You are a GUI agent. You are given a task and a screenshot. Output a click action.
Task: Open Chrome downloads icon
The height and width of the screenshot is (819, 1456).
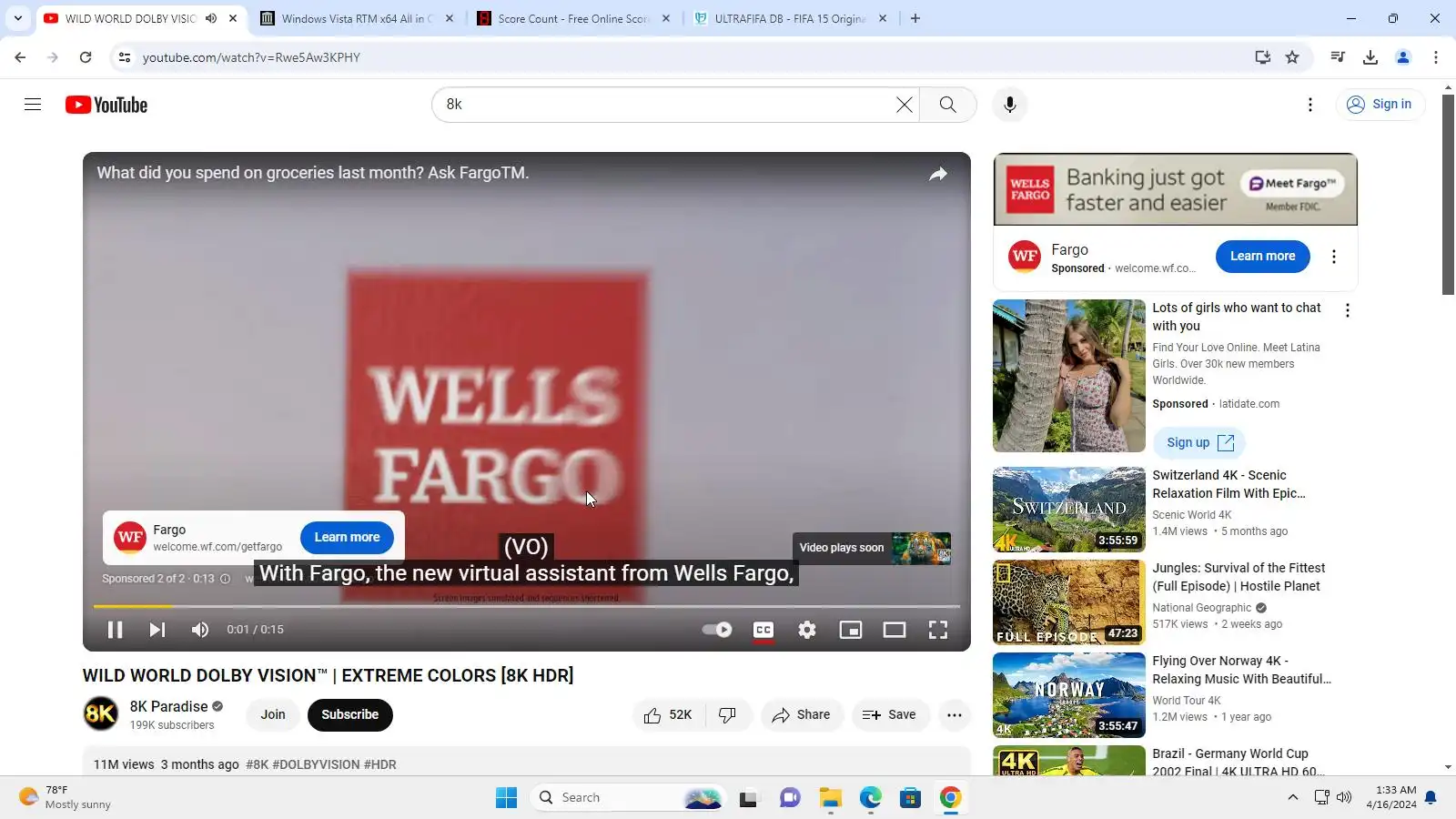pyautogui.click(x=1370, y=57)
